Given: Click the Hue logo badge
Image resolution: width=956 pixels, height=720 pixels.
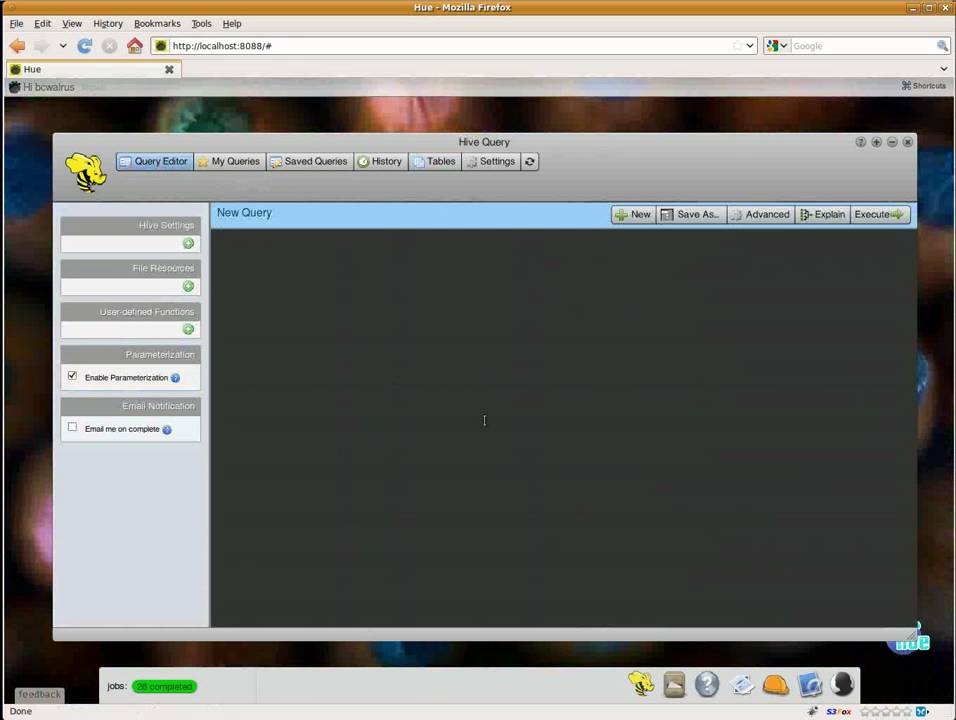Looking at the screenshot, I should [908, 640].
